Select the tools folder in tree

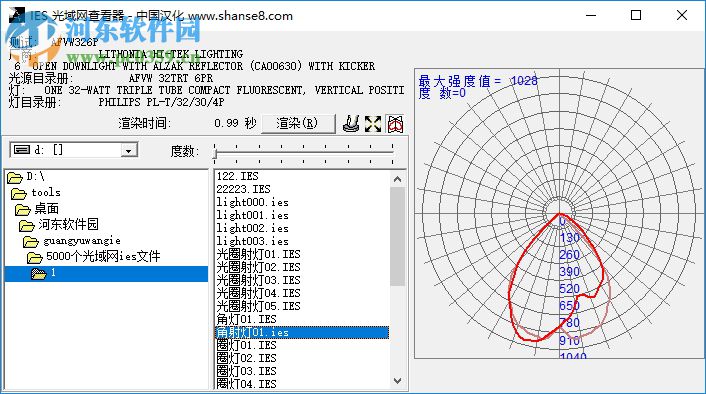click(36, 193)
